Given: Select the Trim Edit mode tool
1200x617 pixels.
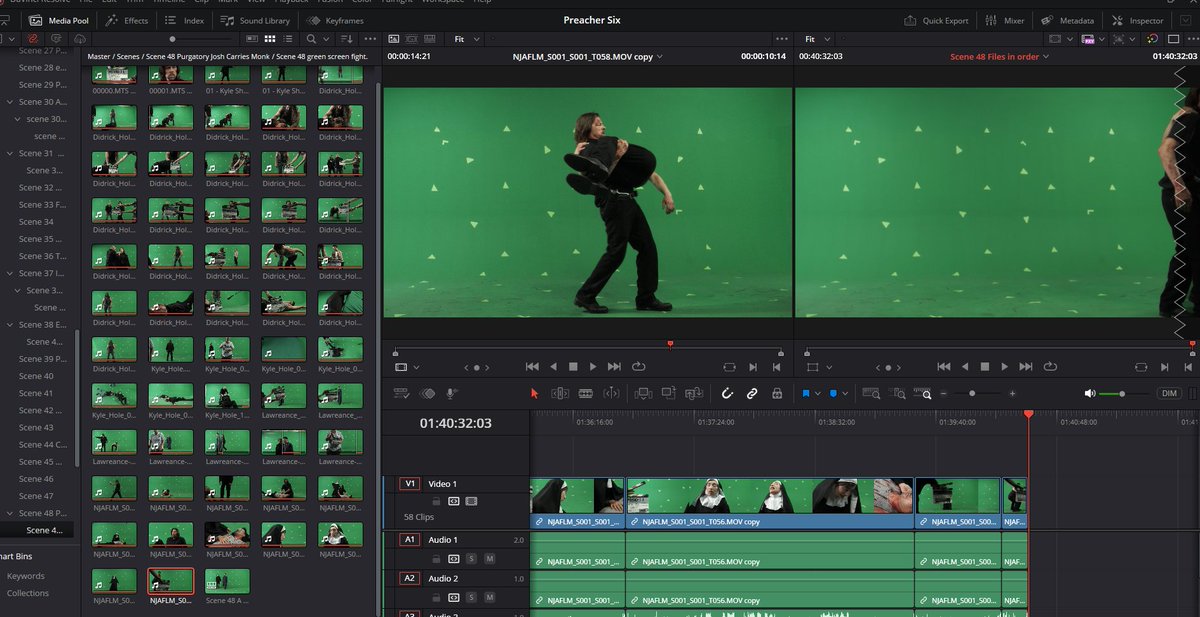Looking at the screenshot, I should 558,393.
